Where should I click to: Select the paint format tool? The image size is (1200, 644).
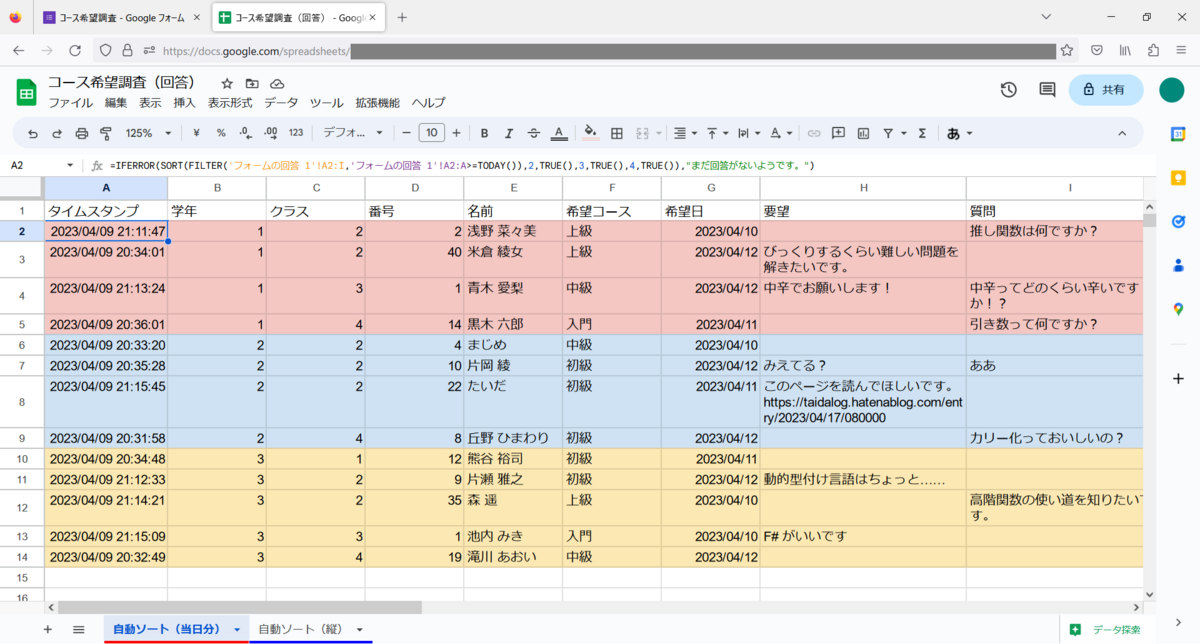[x=106, y=133]
